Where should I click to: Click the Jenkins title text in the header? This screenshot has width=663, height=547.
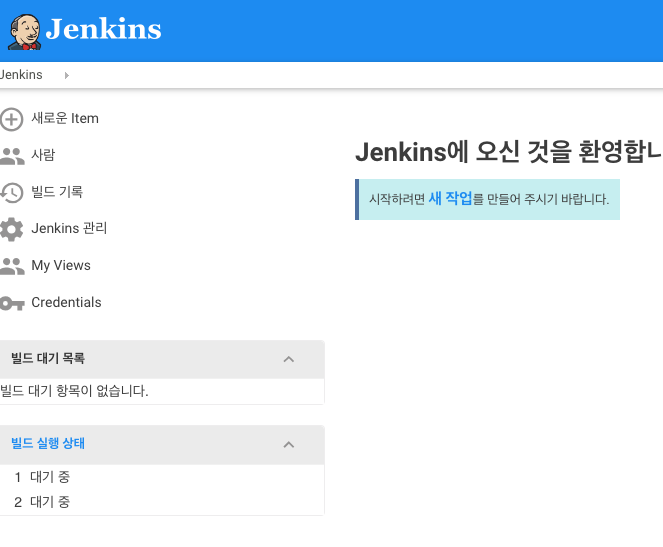[104, 29]
